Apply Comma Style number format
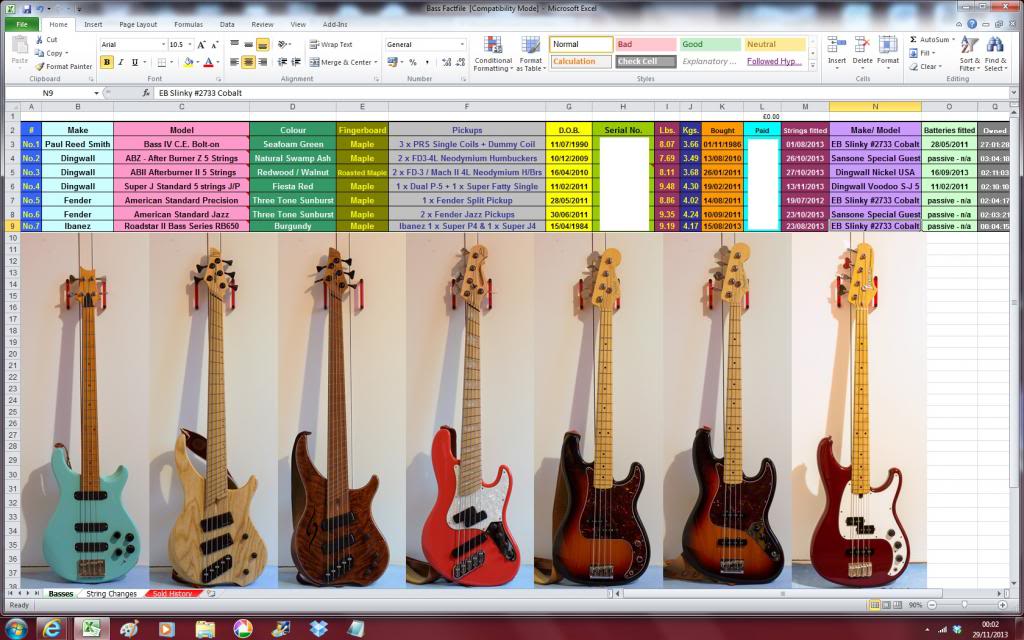Image resolution: width=1024 pixels, height=640 pixels. click(427, 62)
